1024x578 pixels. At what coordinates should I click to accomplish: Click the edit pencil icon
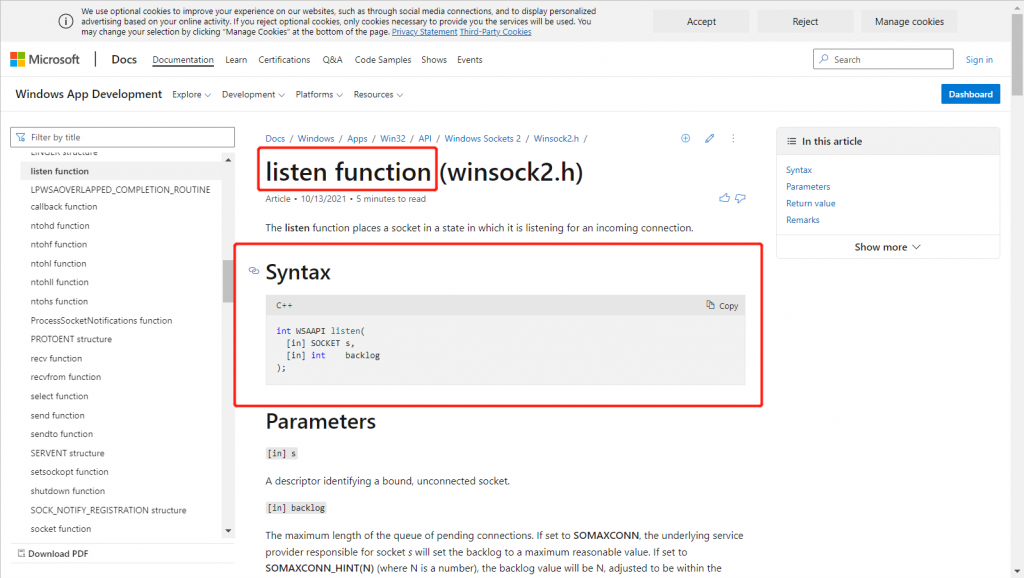(x=709, y=138)
